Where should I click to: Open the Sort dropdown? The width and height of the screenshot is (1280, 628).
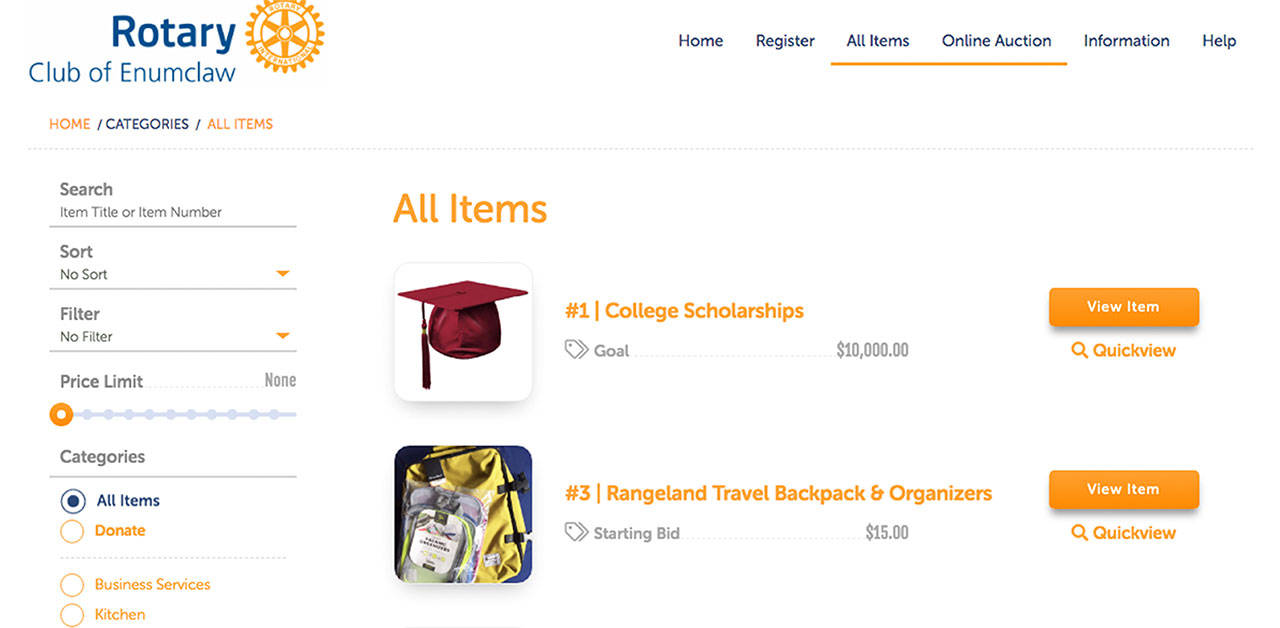coord(282,274)
